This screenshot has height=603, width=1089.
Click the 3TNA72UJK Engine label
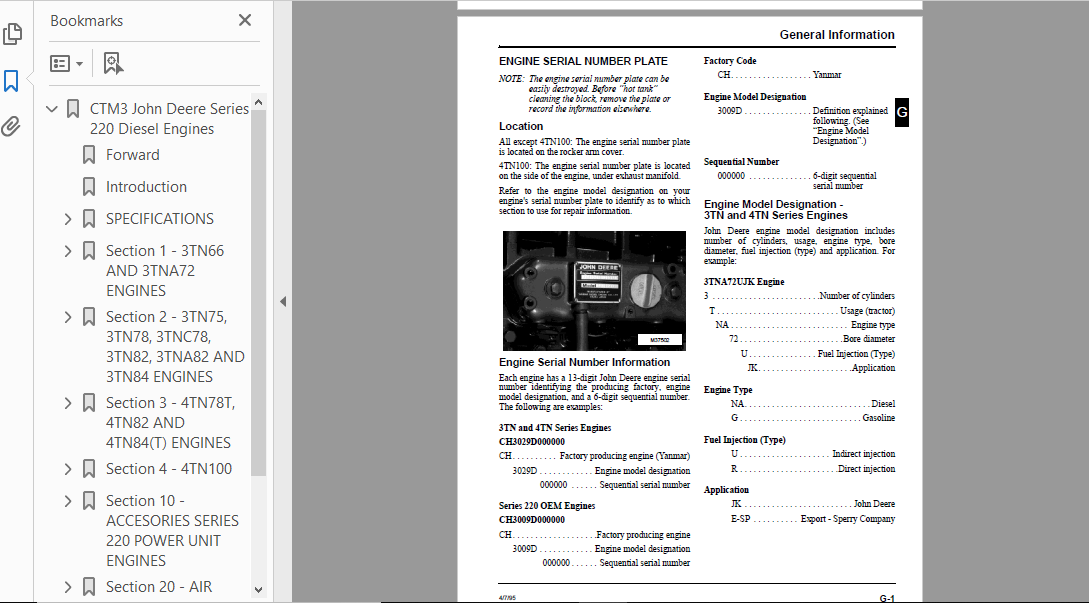point(744,282)
